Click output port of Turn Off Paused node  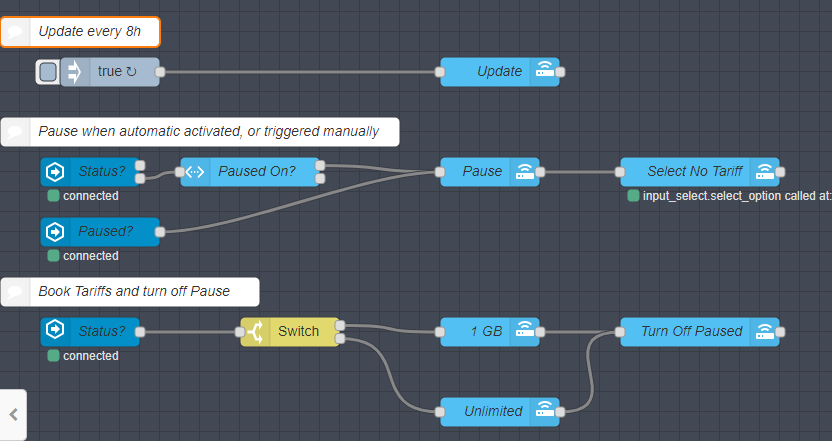(779, 332)
